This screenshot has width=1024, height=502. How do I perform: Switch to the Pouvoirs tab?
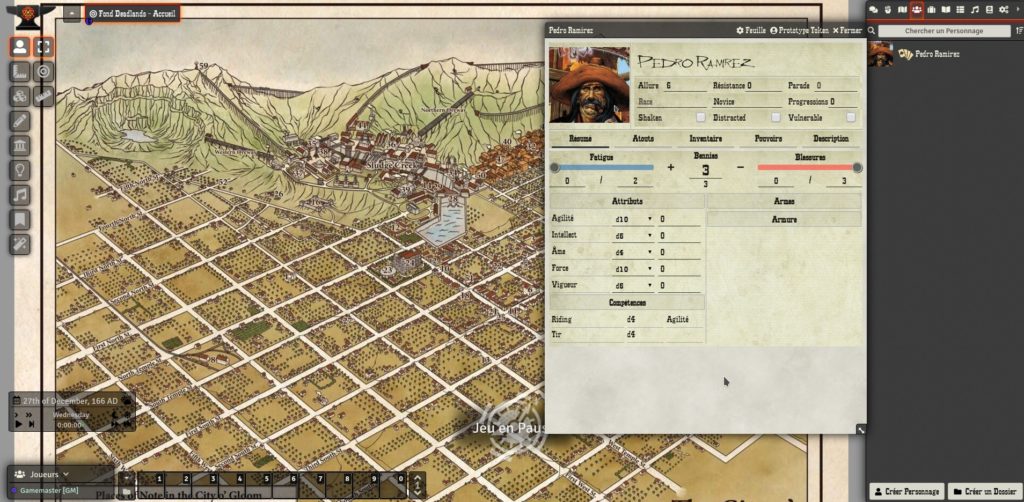click(769, 139)
